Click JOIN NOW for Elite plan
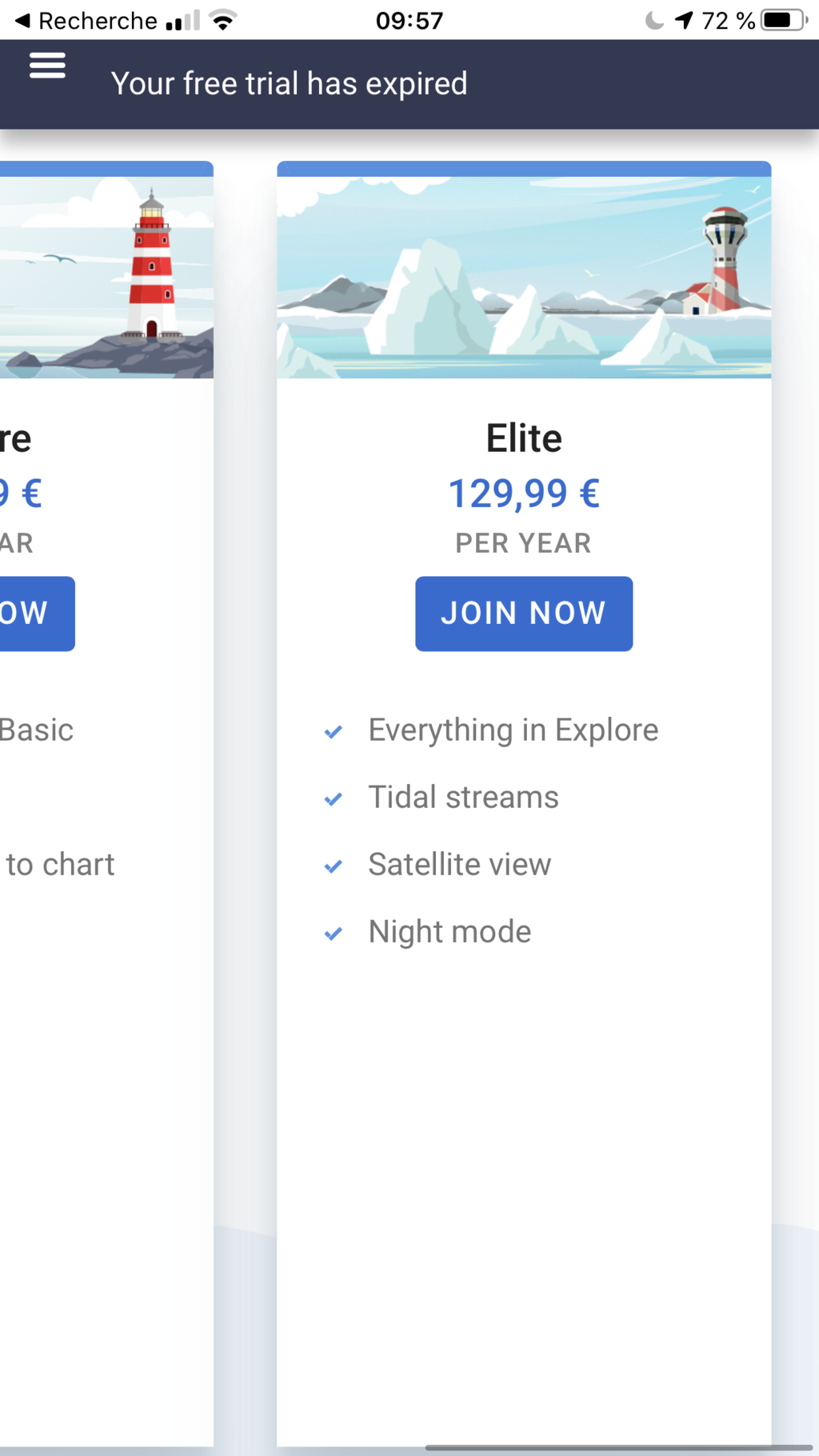Image resolution: width=819 pixels, height=1456 pixels. tap(524, 614)
